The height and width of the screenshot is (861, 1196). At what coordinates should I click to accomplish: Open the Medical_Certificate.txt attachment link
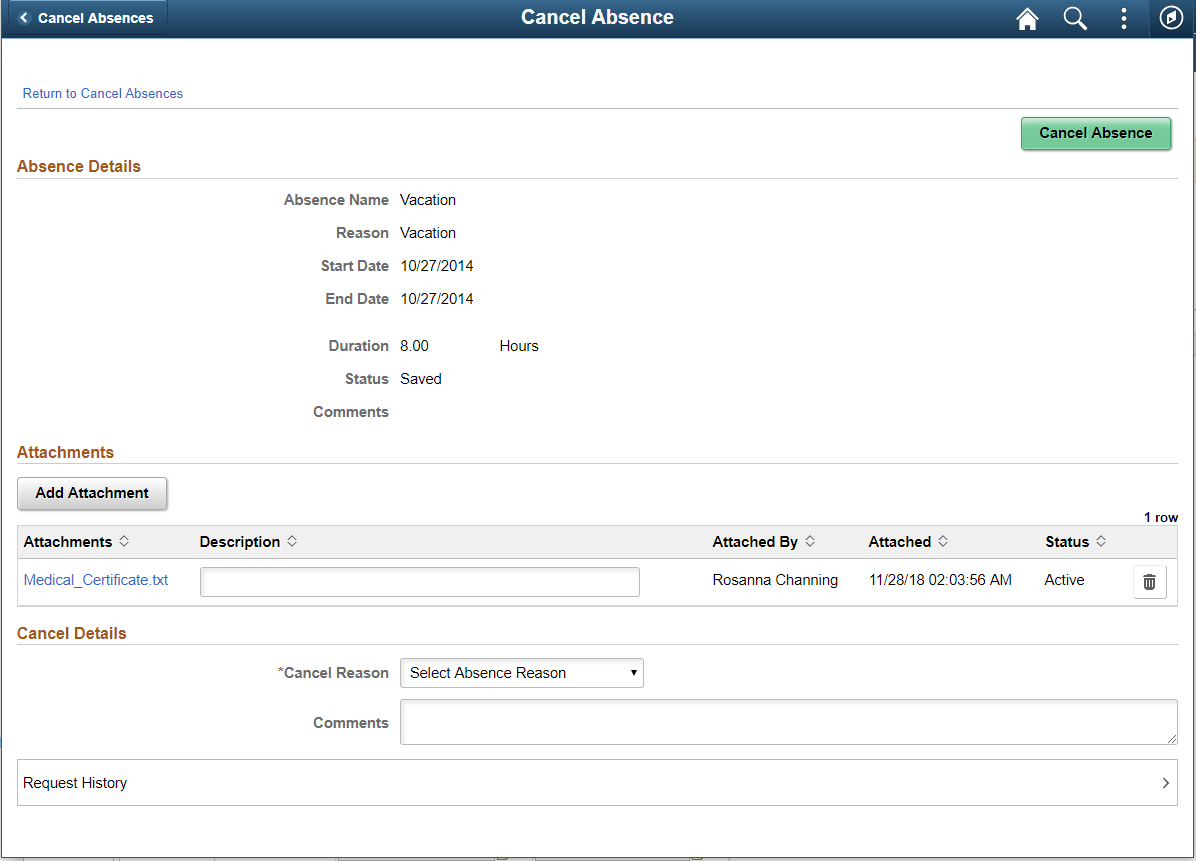(96, 580)
